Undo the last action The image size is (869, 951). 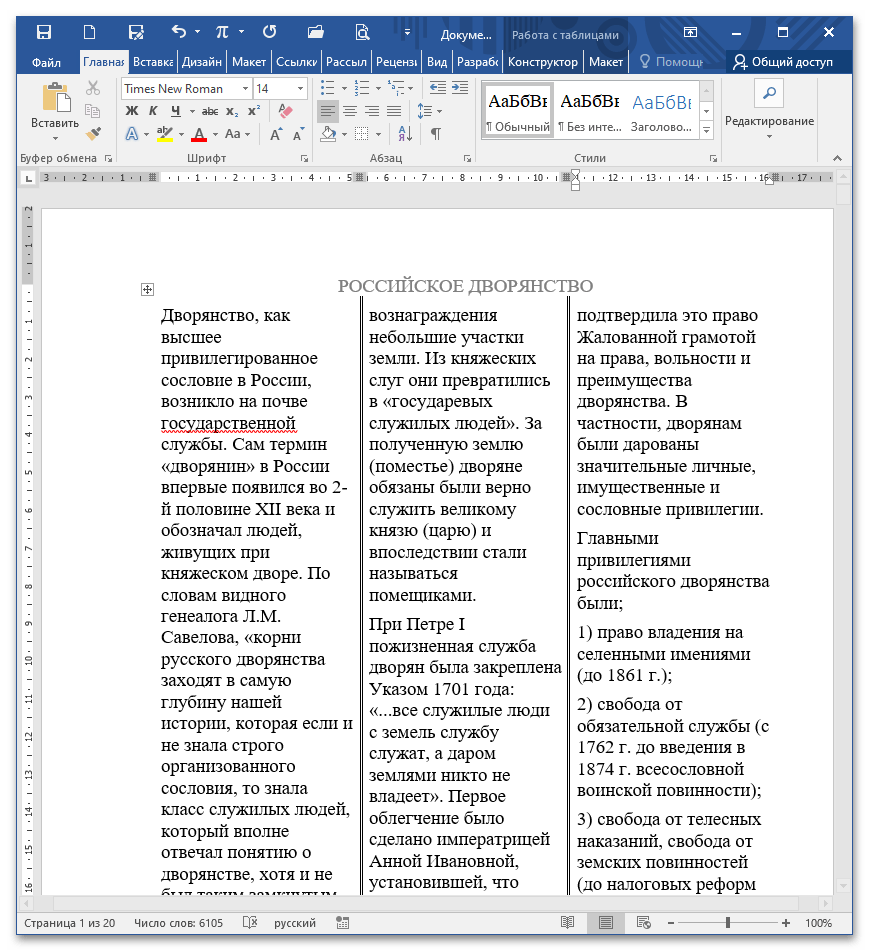point(178,32)
